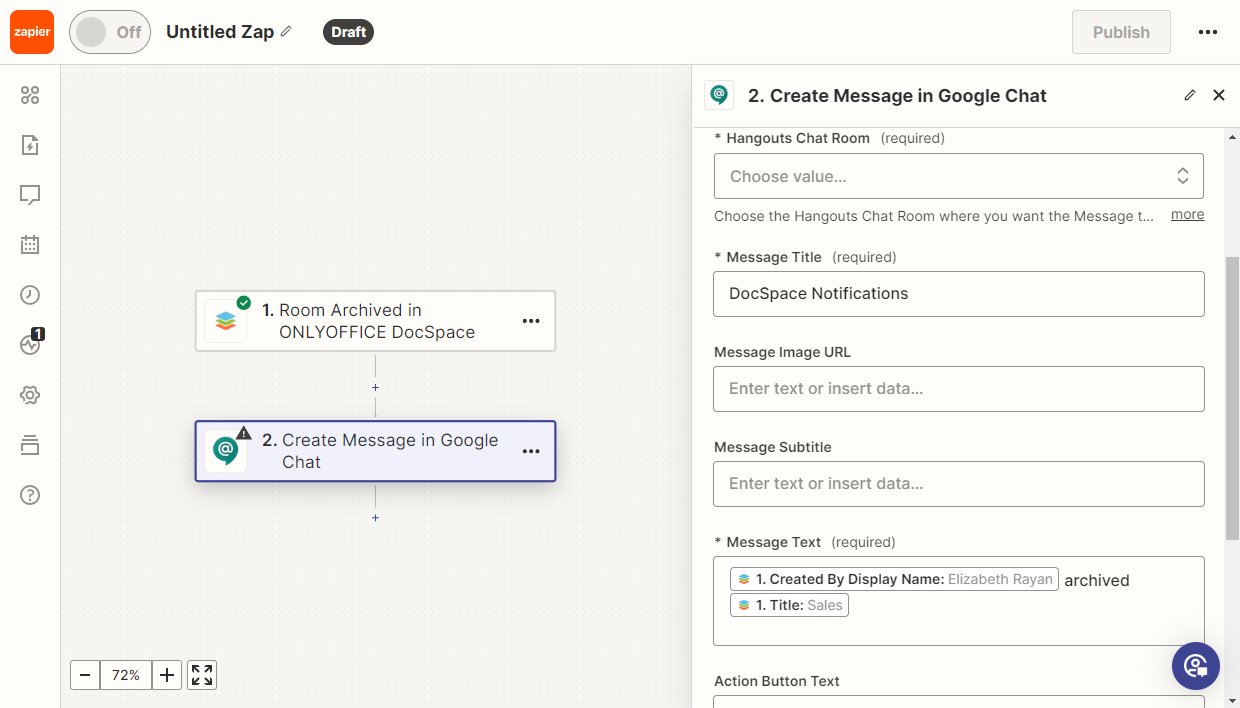1240x708 pixels.
Task: Click pencil icon to rename Untitled Zap
Action: click(x=286, y=32)
